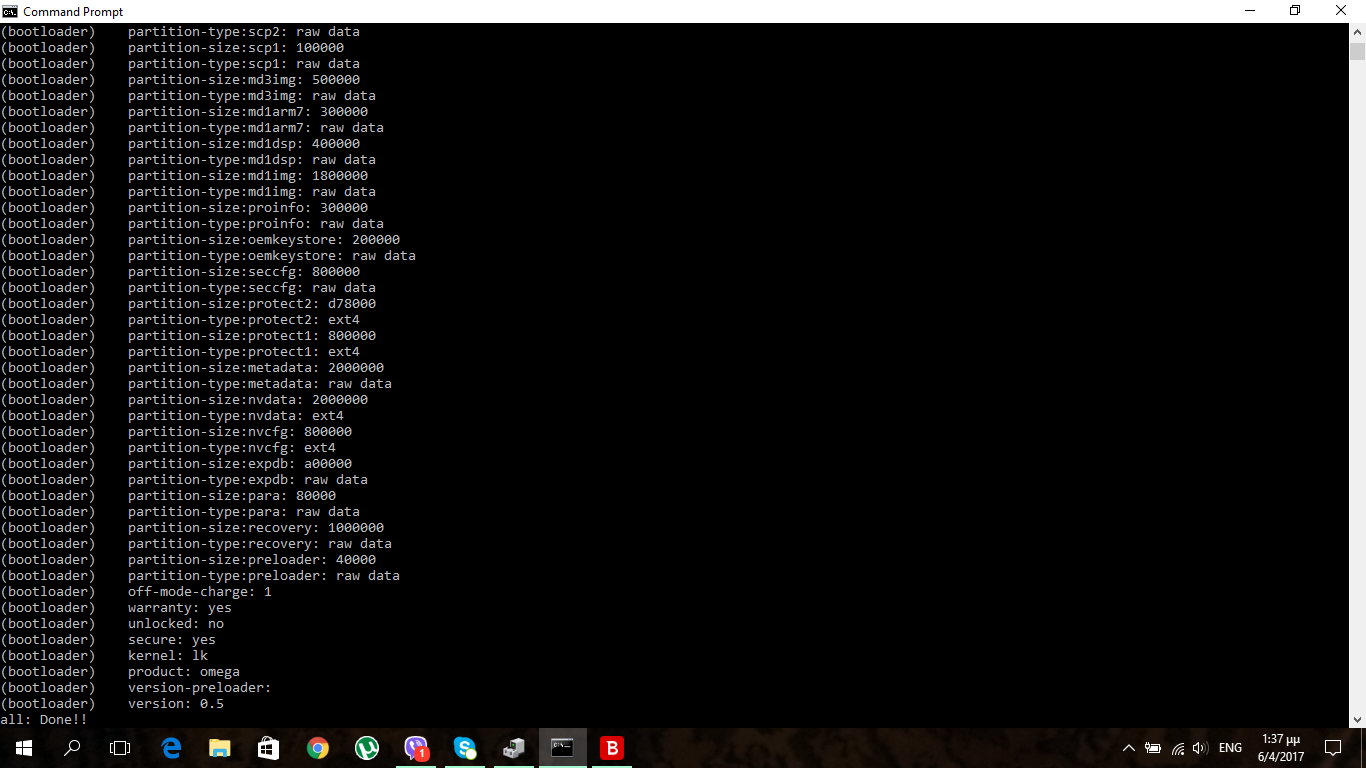Restore down the Command Prompt window
Viewport: 1366px width, 768px height.
[x=1295, y=11]
